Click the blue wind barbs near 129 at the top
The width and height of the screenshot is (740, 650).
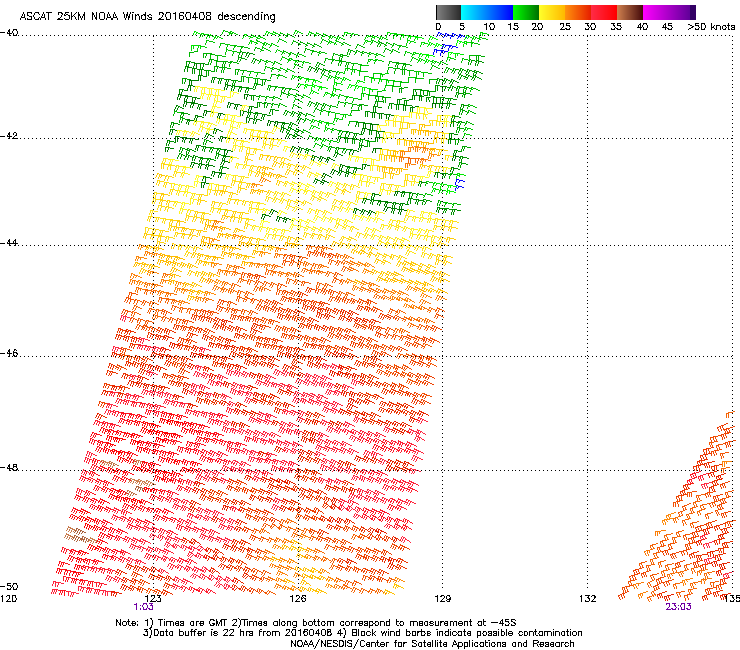(x=448, y=42)
